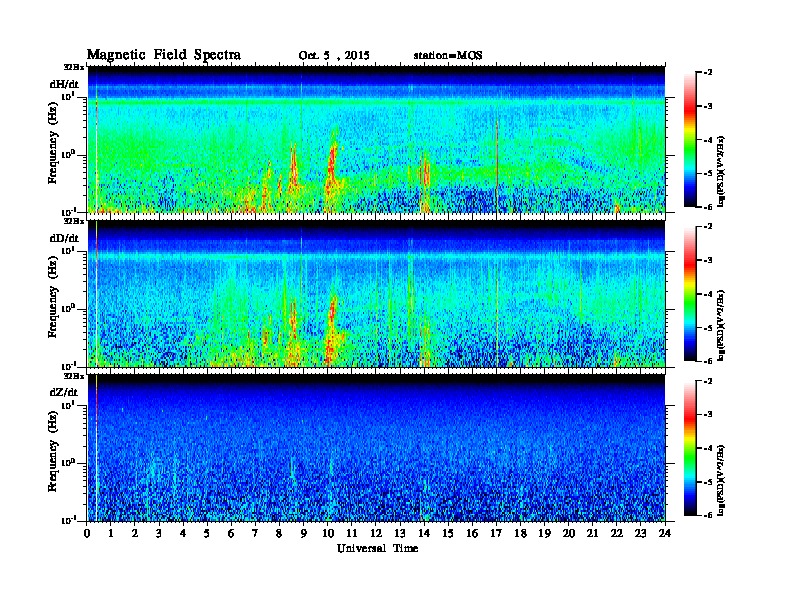Click hour tick label "24" on time axis
Image resolution: width=792 pixels, height=612 pixels.
tap(665, 534)
